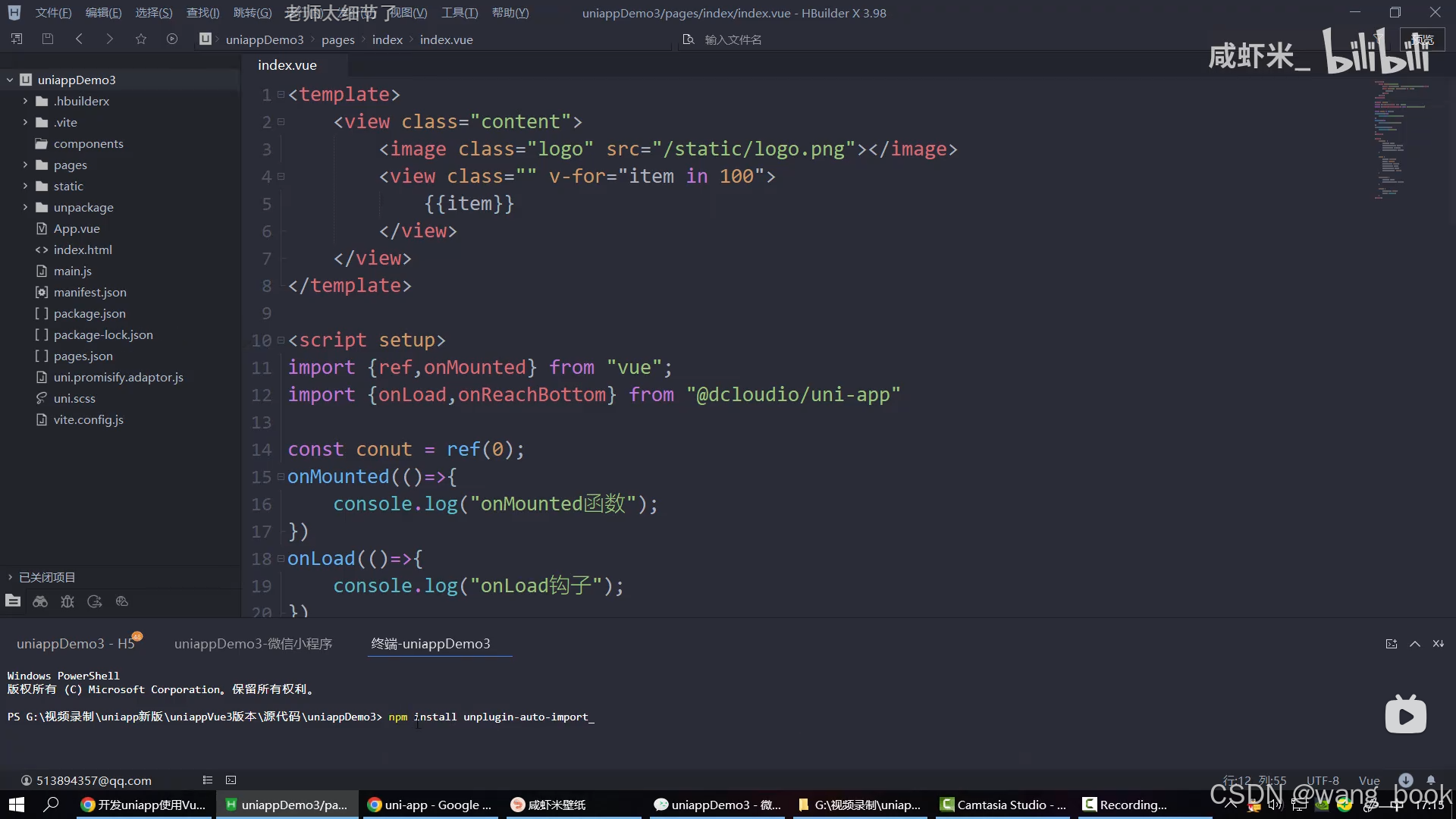Viewport: 1456px width, 819px height.
Task: Fold the v-for view block at line 4
Action: tap(281, 177)
